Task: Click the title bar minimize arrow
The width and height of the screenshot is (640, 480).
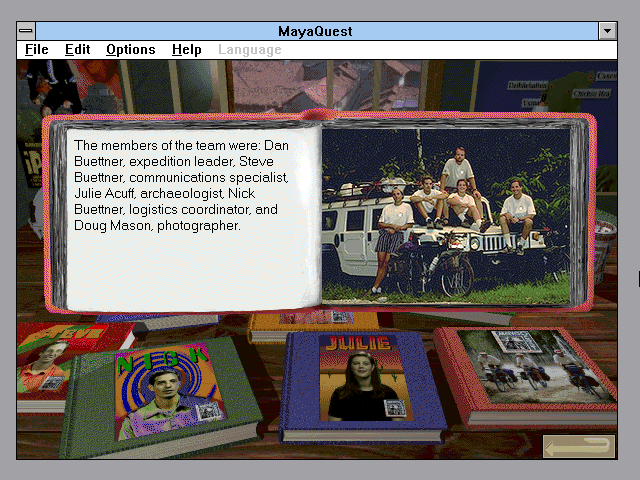Action: point(607,31)
